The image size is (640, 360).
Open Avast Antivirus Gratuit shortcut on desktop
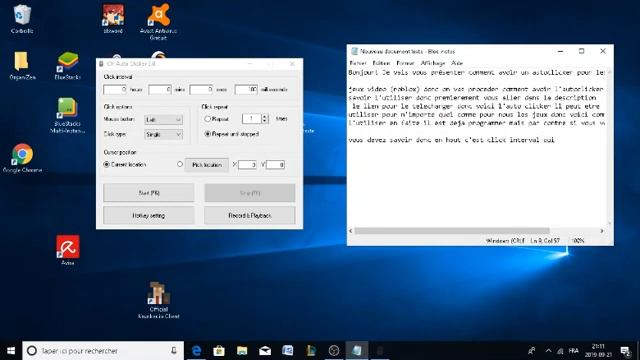pyautogui.click(x=158, y=21)
